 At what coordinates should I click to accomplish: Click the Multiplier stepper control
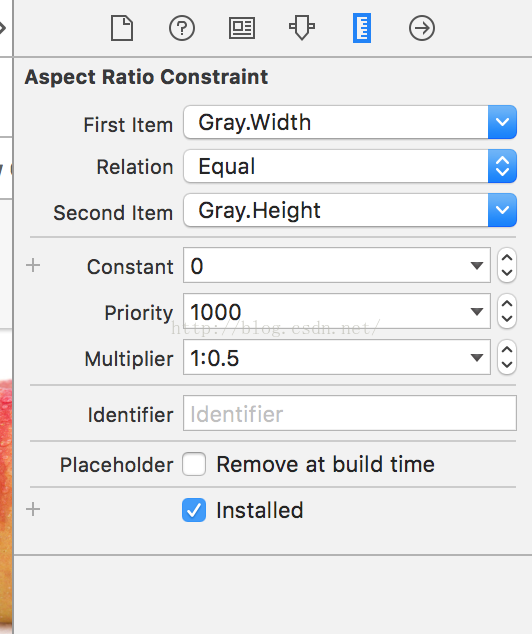pos(507,357)
